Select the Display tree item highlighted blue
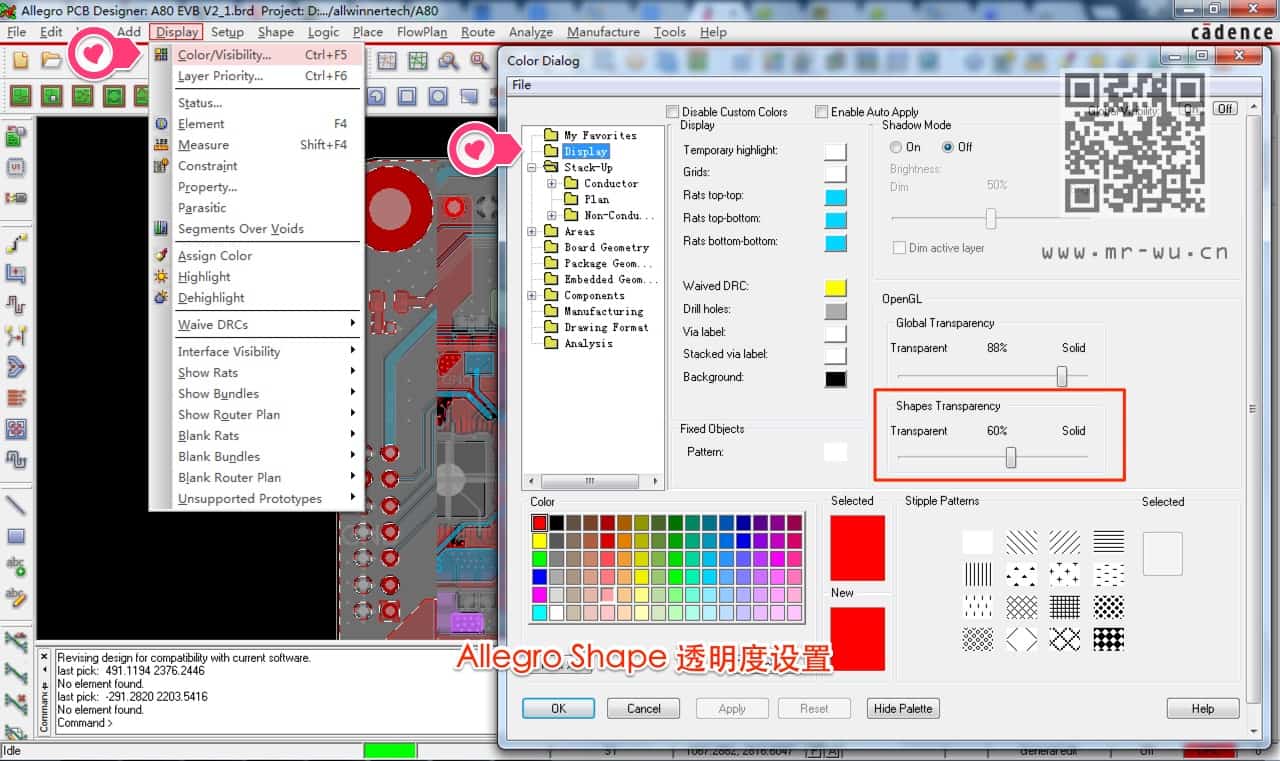Screen dimensions: 1280x761 (x=588, y=152)
